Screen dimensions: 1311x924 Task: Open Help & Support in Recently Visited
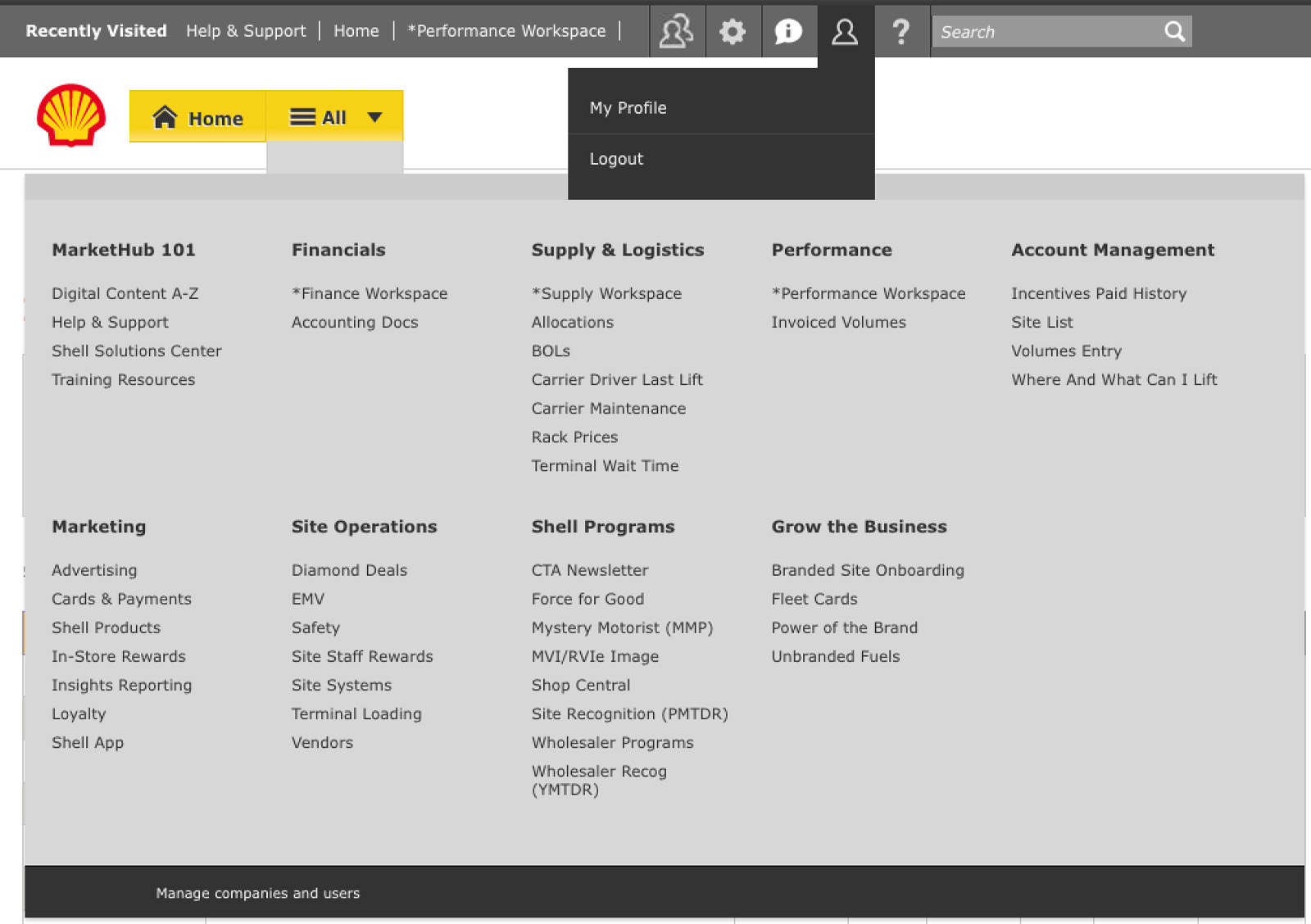pyautogui.click(x=245, y=31)
